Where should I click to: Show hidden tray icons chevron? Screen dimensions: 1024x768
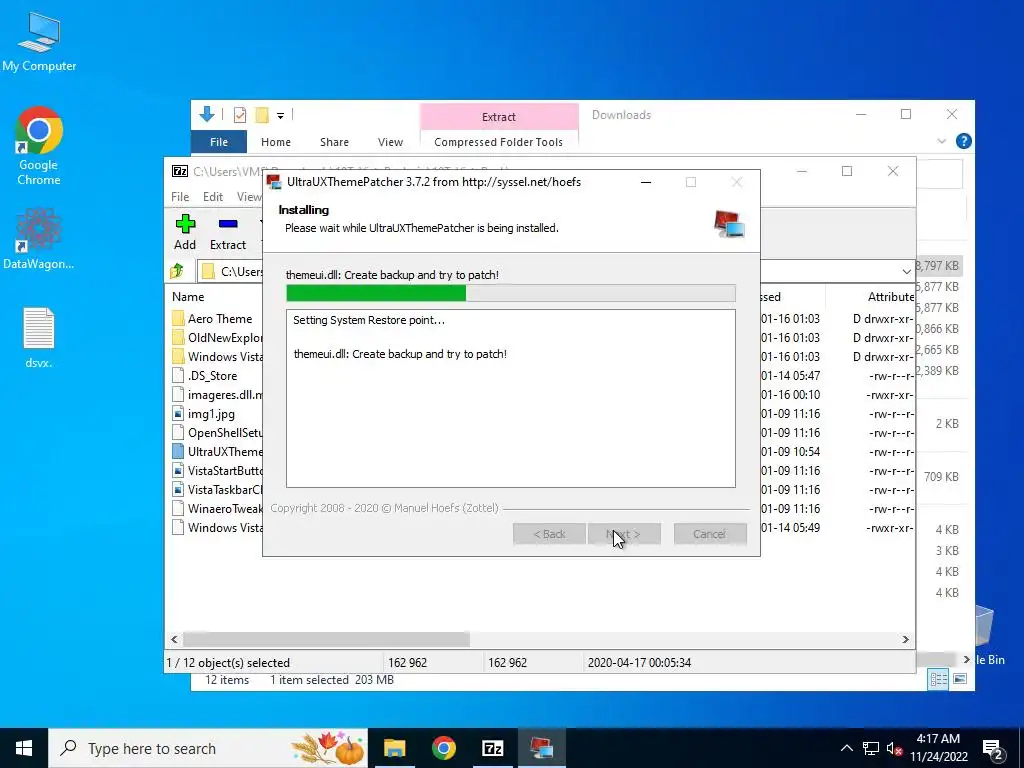click(x=846, y=749)
